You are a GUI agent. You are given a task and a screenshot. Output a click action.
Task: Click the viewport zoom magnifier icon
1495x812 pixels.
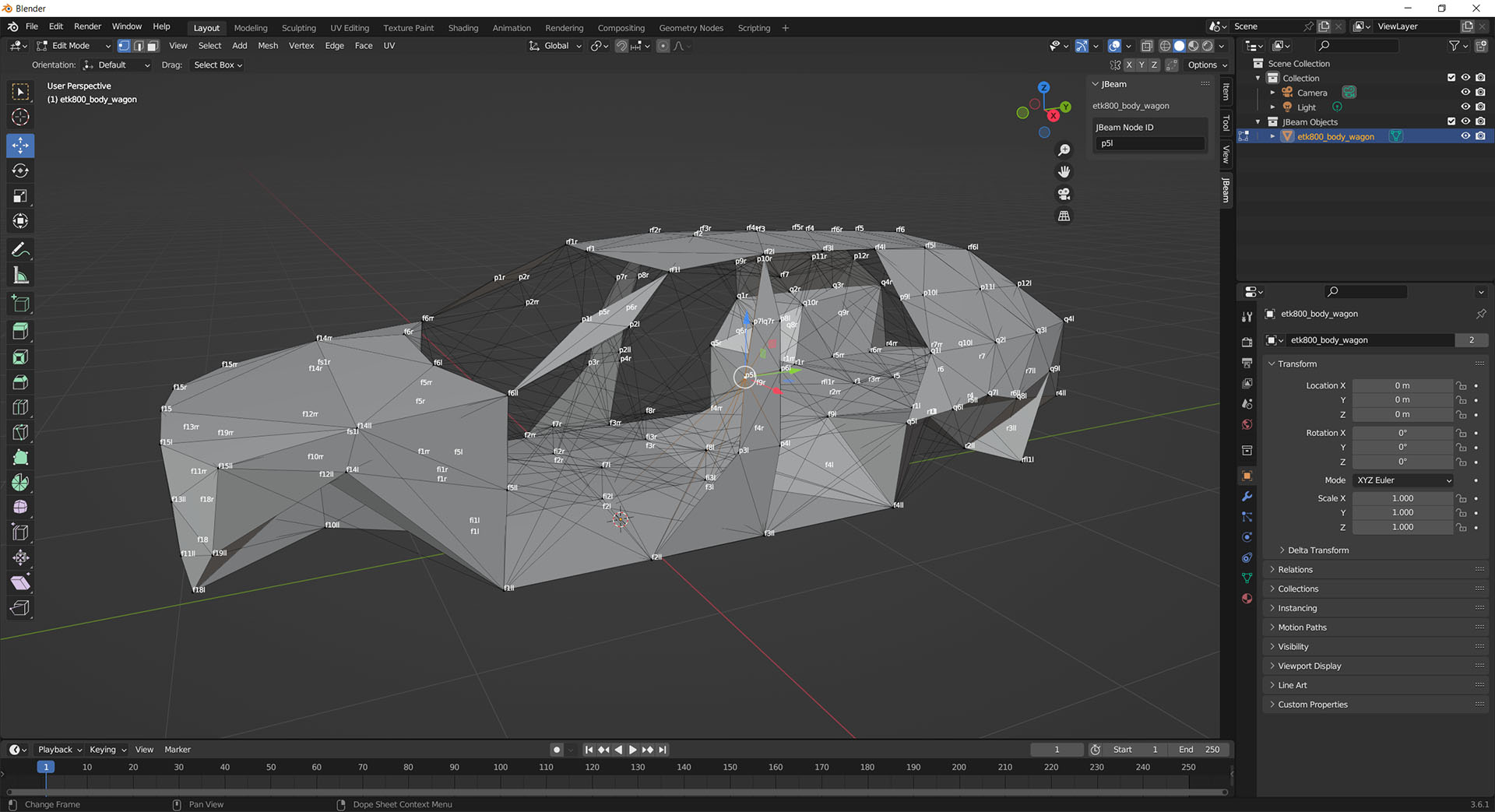click(x=1064, y=150)
